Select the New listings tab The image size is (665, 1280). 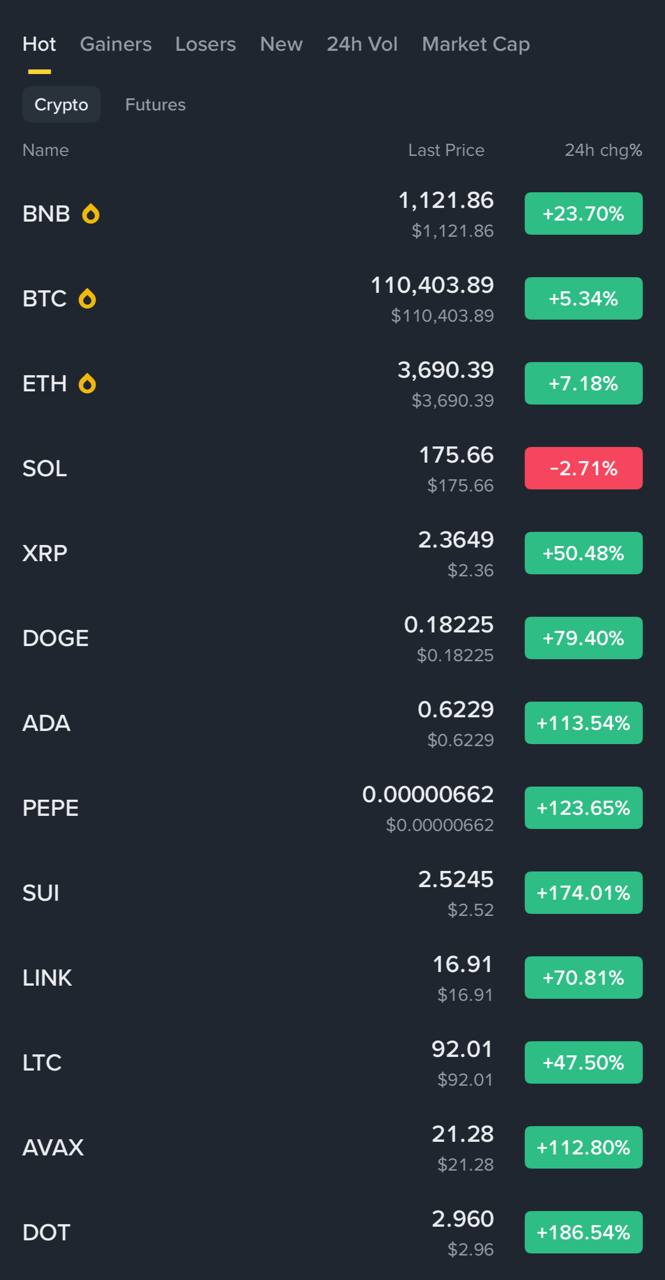click(281, 44)
